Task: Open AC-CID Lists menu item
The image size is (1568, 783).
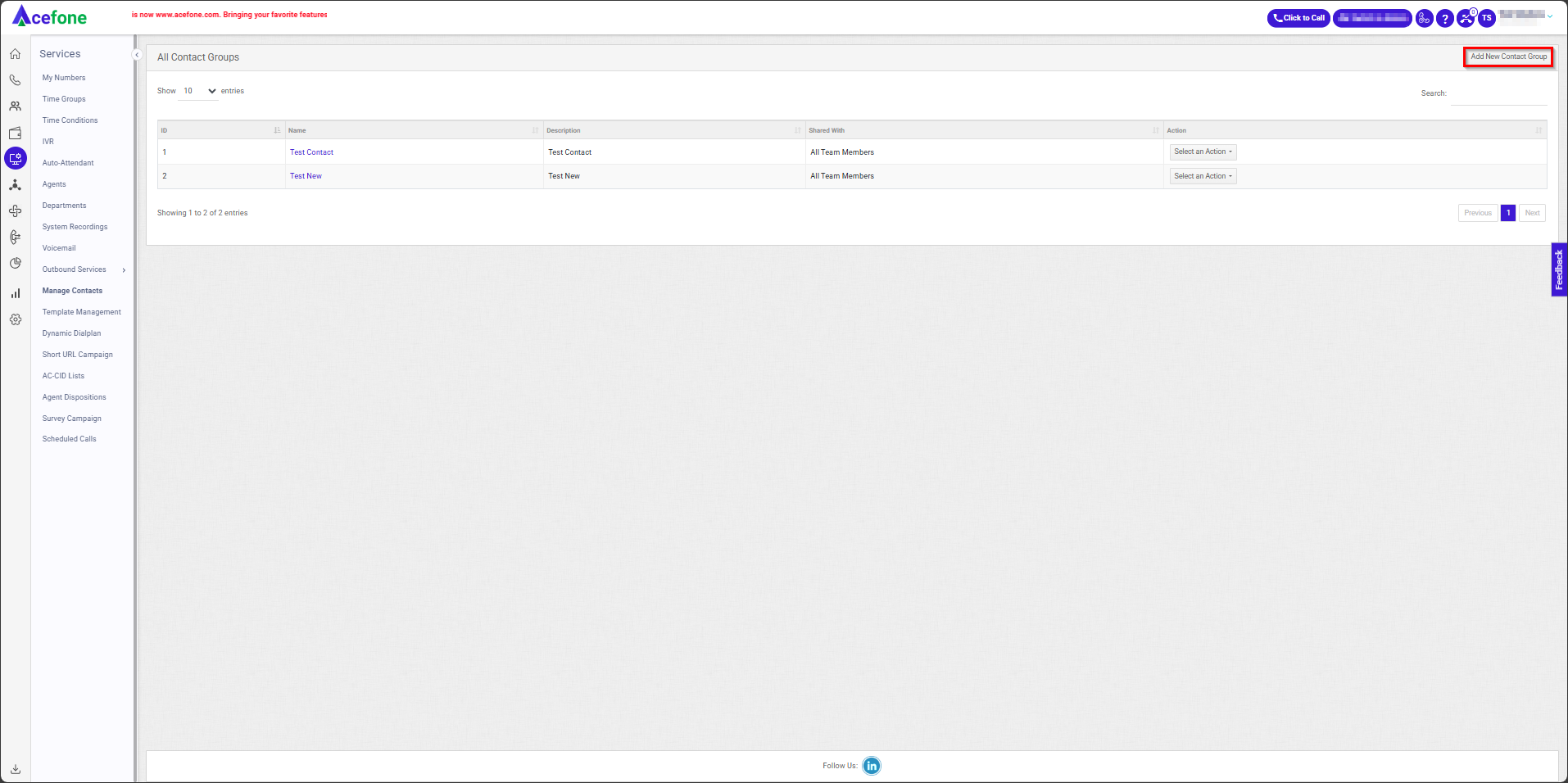Action: tap(63, 376)
